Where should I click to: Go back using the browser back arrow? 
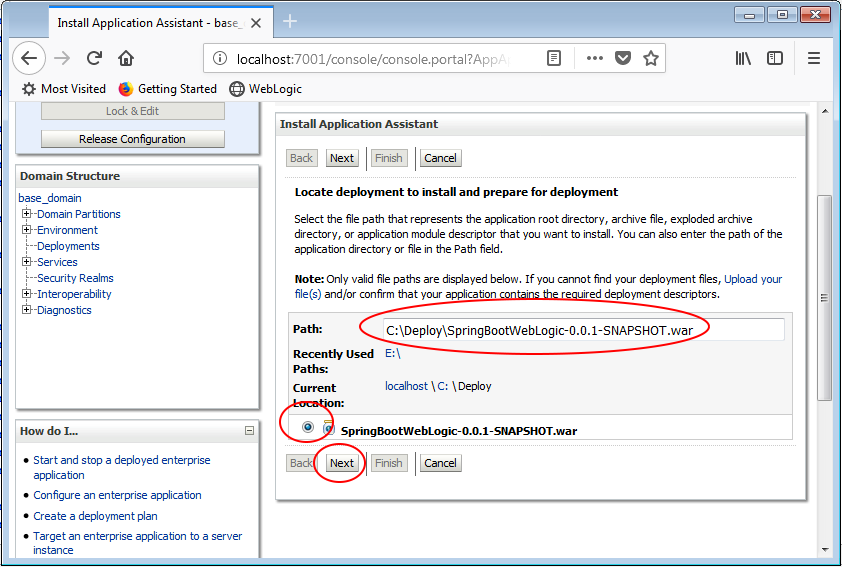[x=29, y=58]
